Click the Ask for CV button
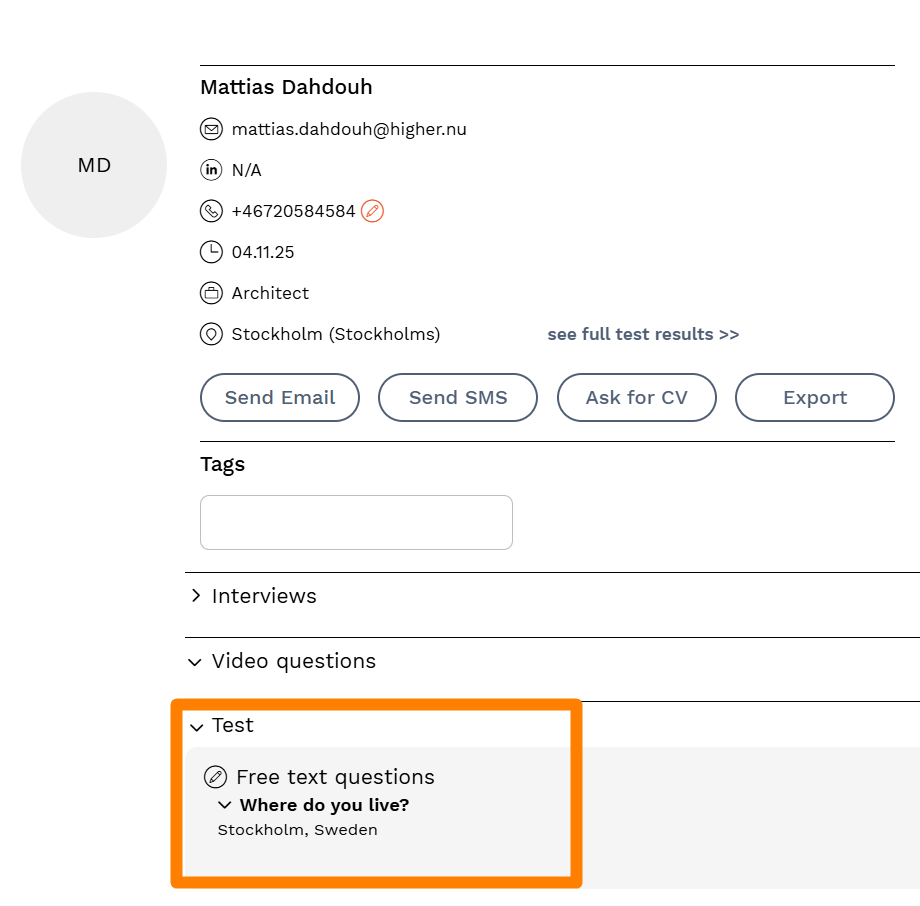This screenshot has width=920, height=906. click(x=636, y=398)
